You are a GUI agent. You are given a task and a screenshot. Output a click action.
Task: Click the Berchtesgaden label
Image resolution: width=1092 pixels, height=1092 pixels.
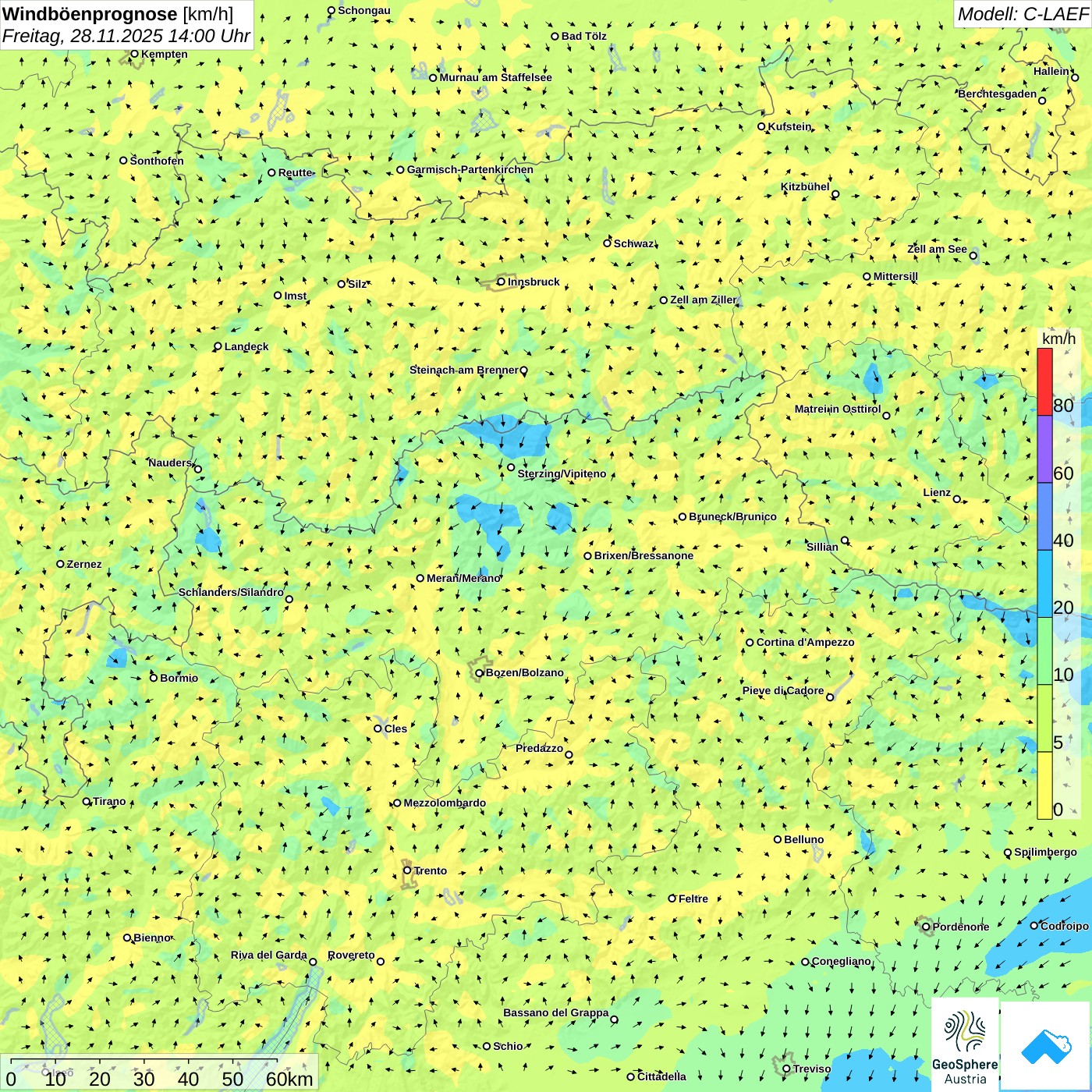coord(998,94)
